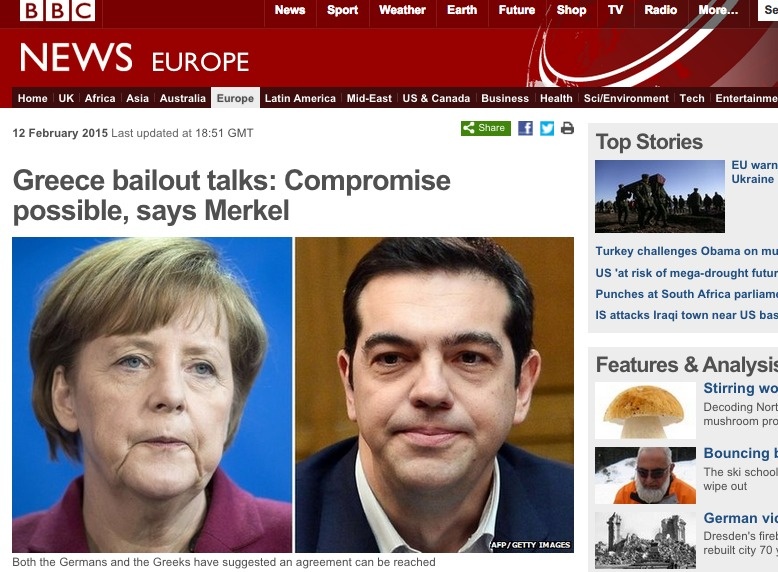Screen dimensions: 778x572
Task: Click the print article icon
Action: tap(567, 128)
